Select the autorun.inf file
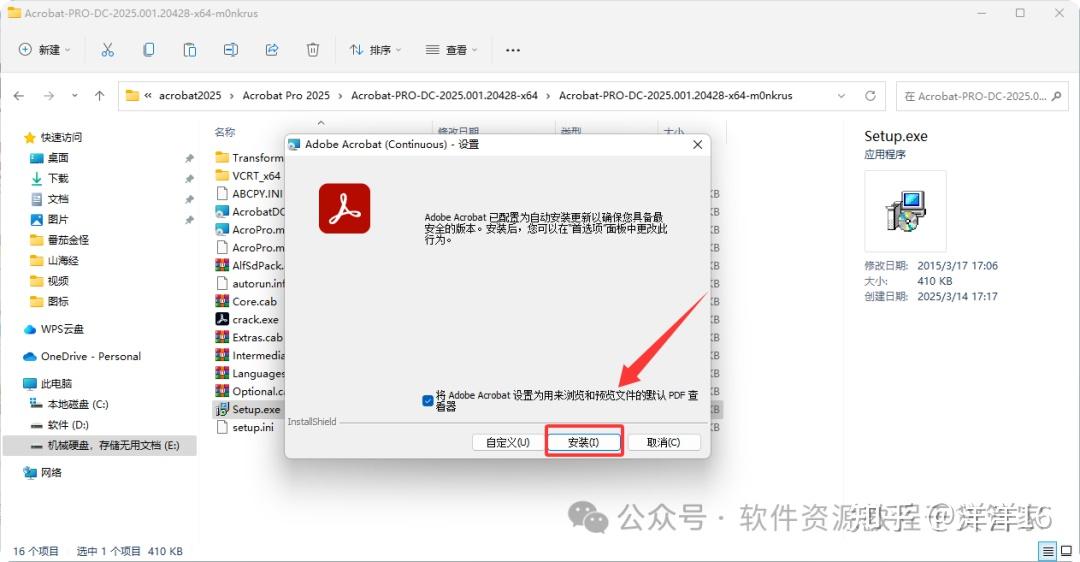 [x=249, y=283]
